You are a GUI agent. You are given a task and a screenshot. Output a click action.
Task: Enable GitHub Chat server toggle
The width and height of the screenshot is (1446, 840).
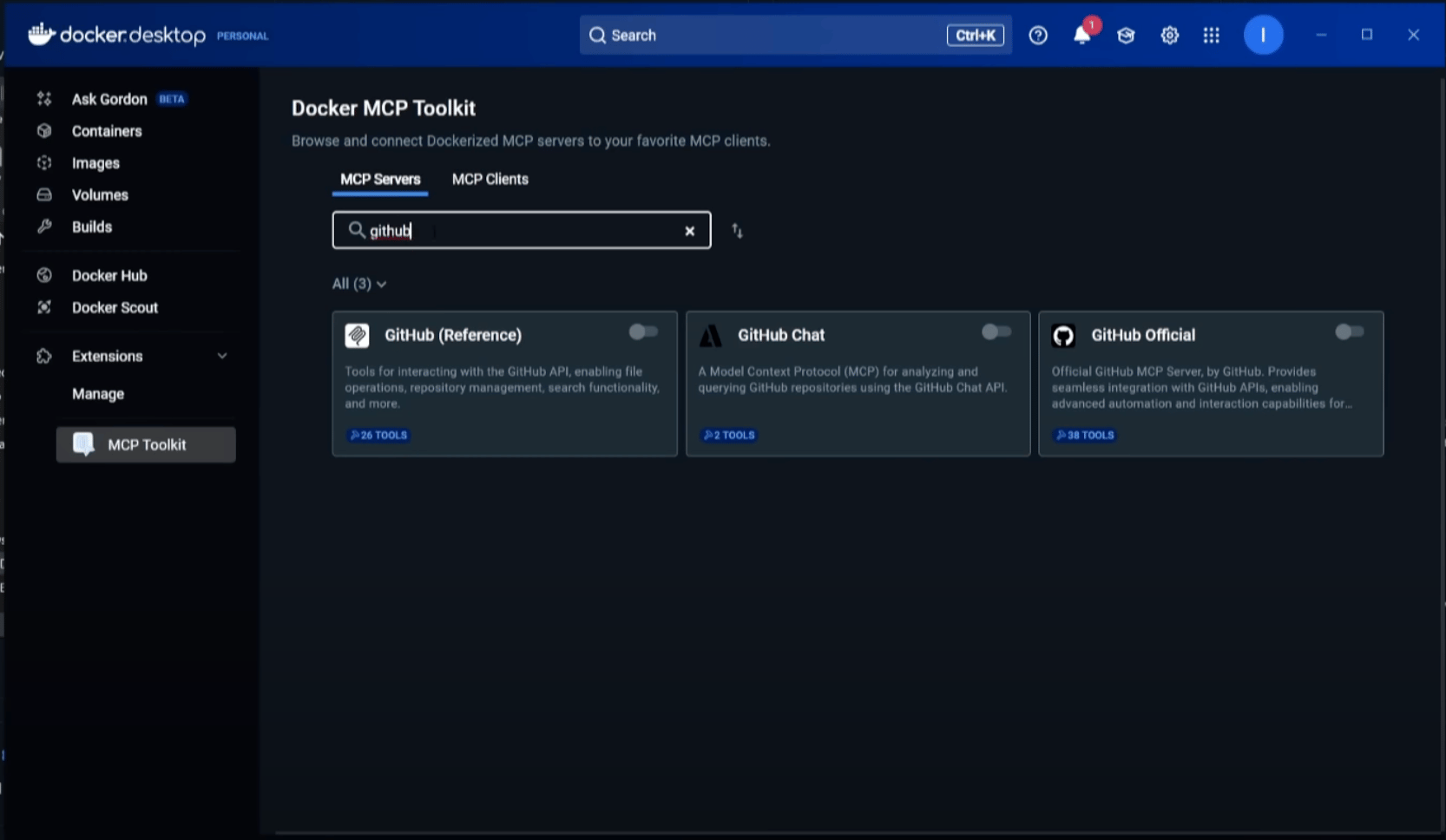pyautogui.click(x=996, y=332)
